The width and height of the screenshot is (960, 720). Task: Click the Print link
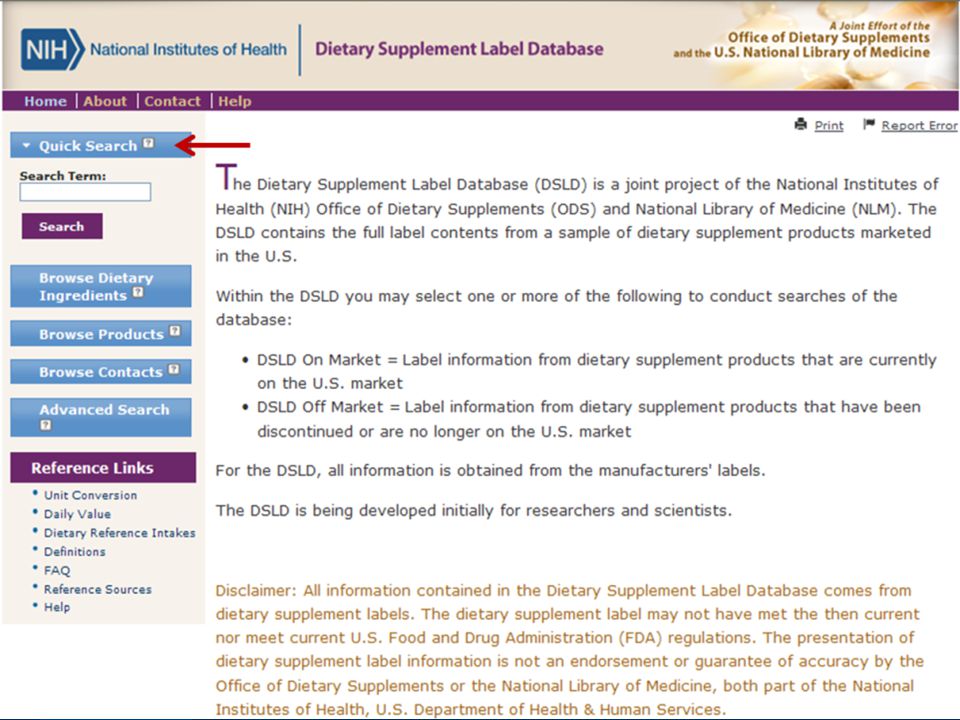click(829, 126)
